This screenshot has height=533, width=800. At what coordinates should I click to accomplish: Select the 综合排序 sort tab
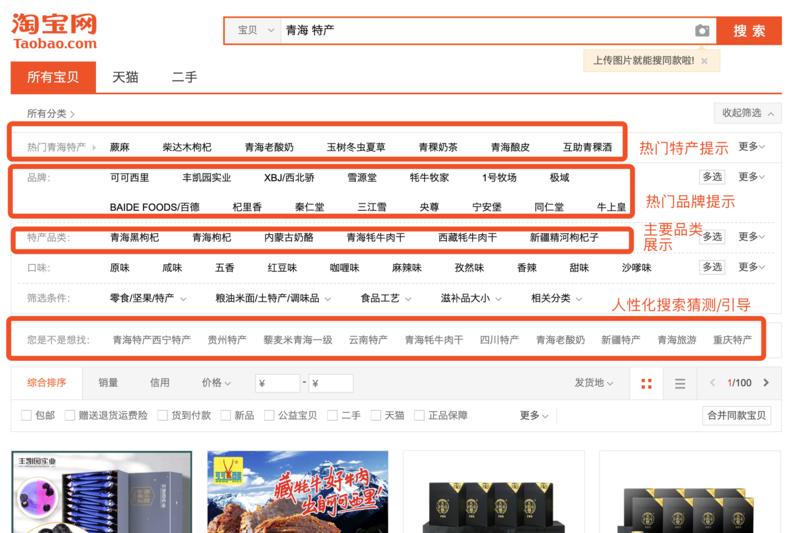point(47,383)
